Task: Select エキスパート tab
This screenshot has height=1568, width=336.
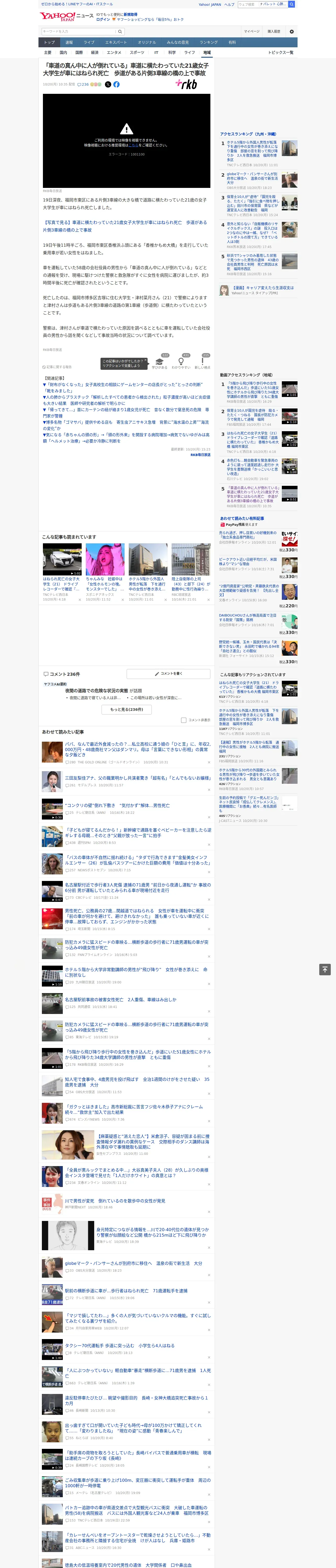Action: (116, 43)
